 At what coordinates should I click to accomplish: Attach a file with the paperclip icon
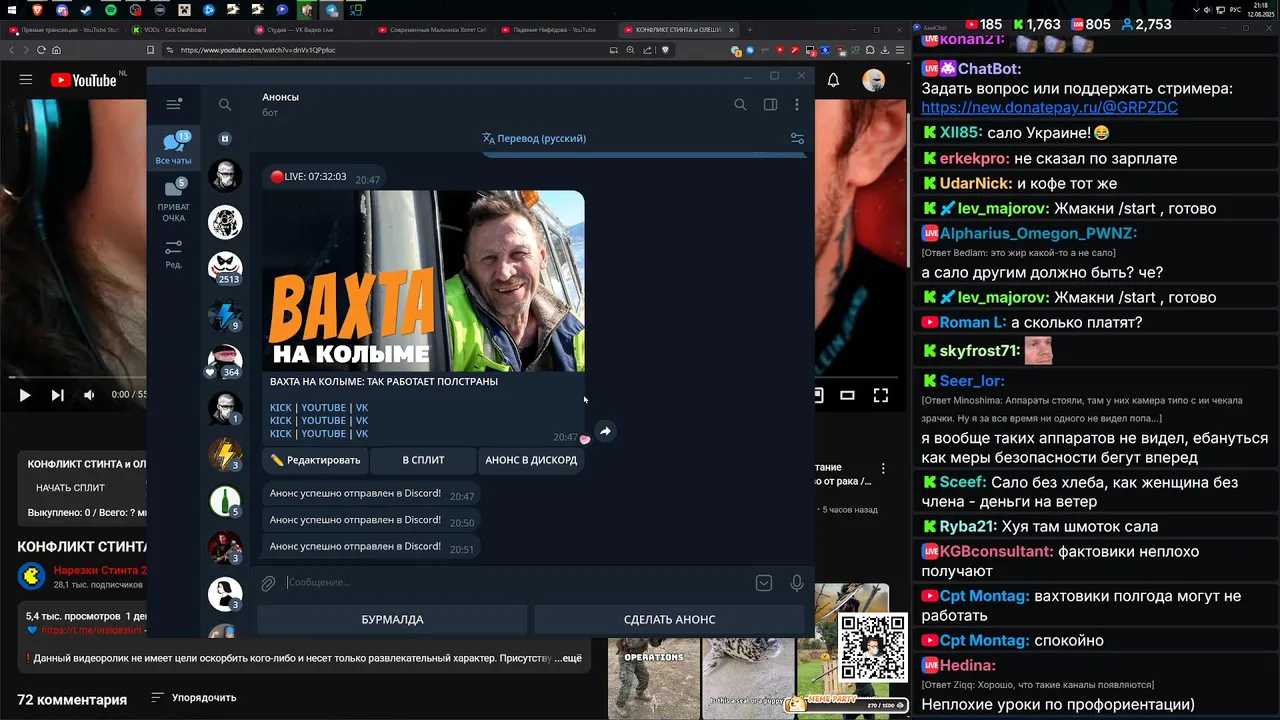coord(268,583)
